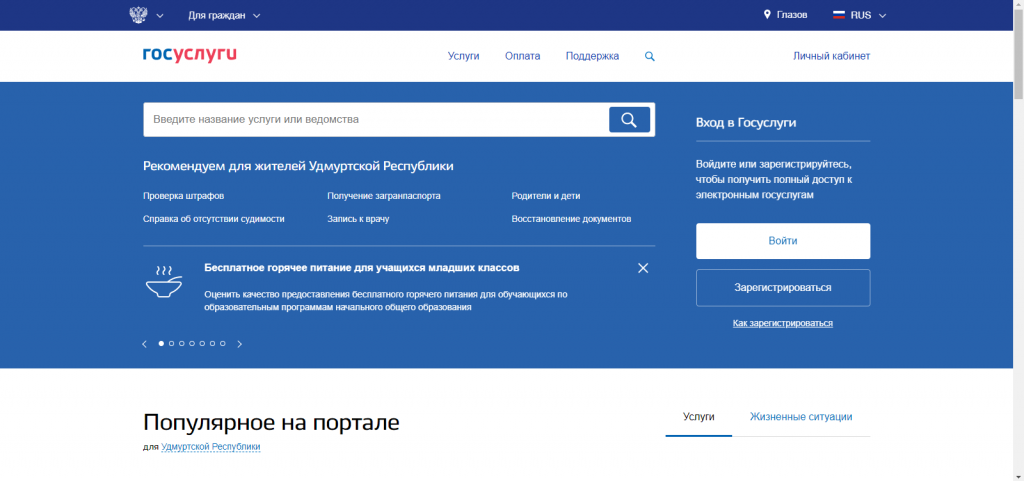Open the 'Для граждан' audience dropdown
The image size is (1024, 481).
point(224,16)
